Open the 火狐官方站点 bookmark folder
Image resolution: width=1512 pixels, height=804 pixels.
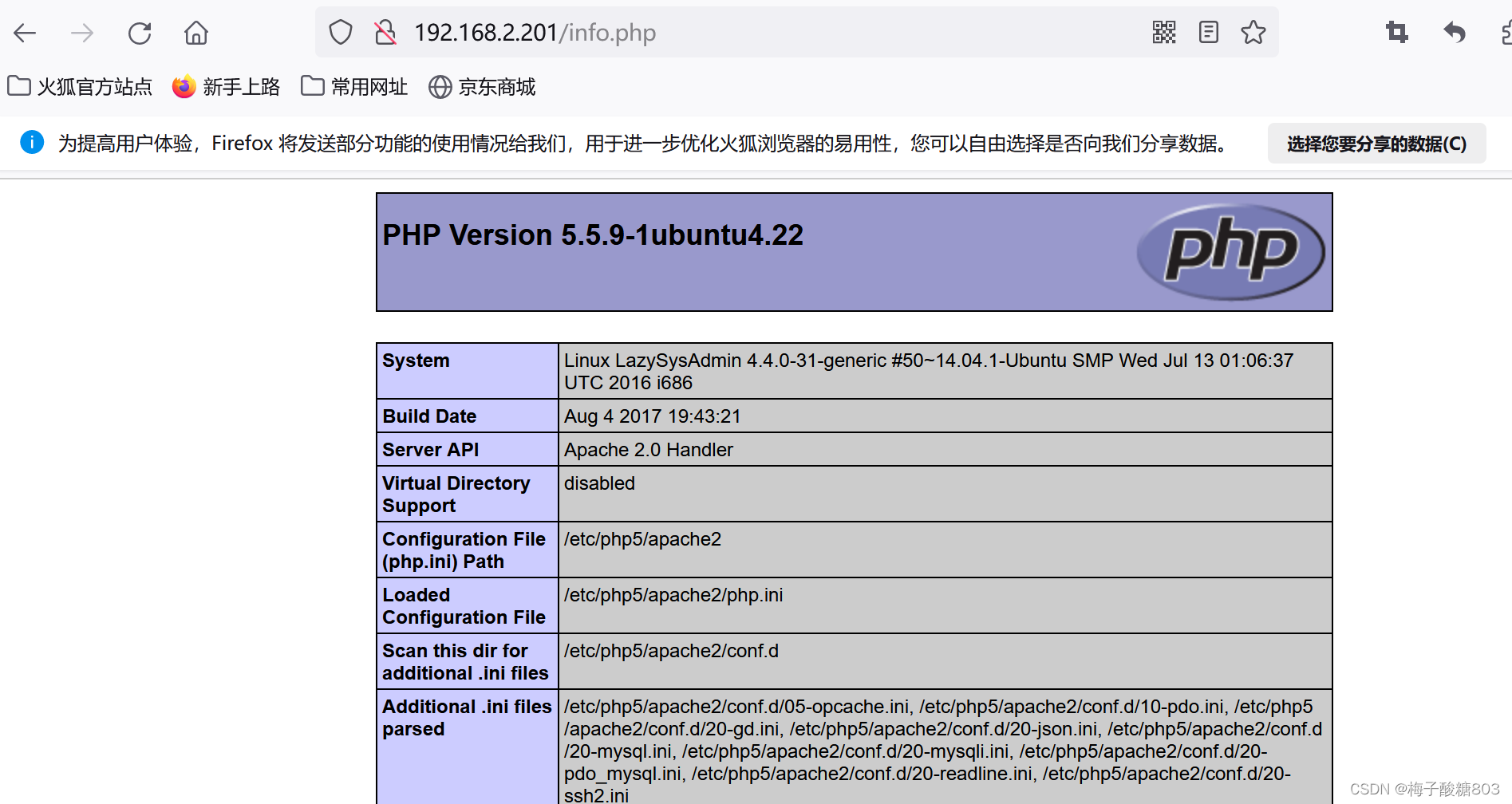click(80, 87)
